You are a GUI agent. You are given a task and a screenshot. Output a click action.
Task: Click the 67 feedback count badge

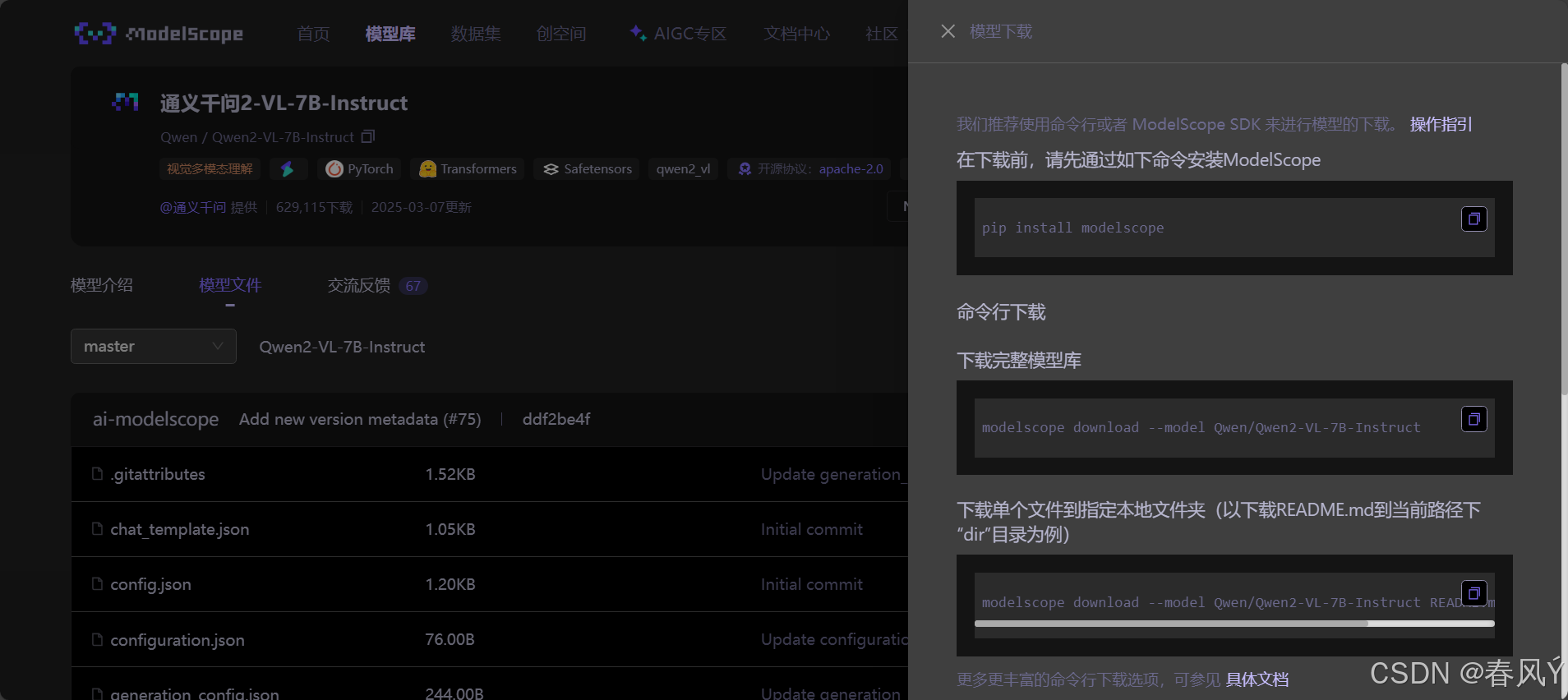(413, 286)
